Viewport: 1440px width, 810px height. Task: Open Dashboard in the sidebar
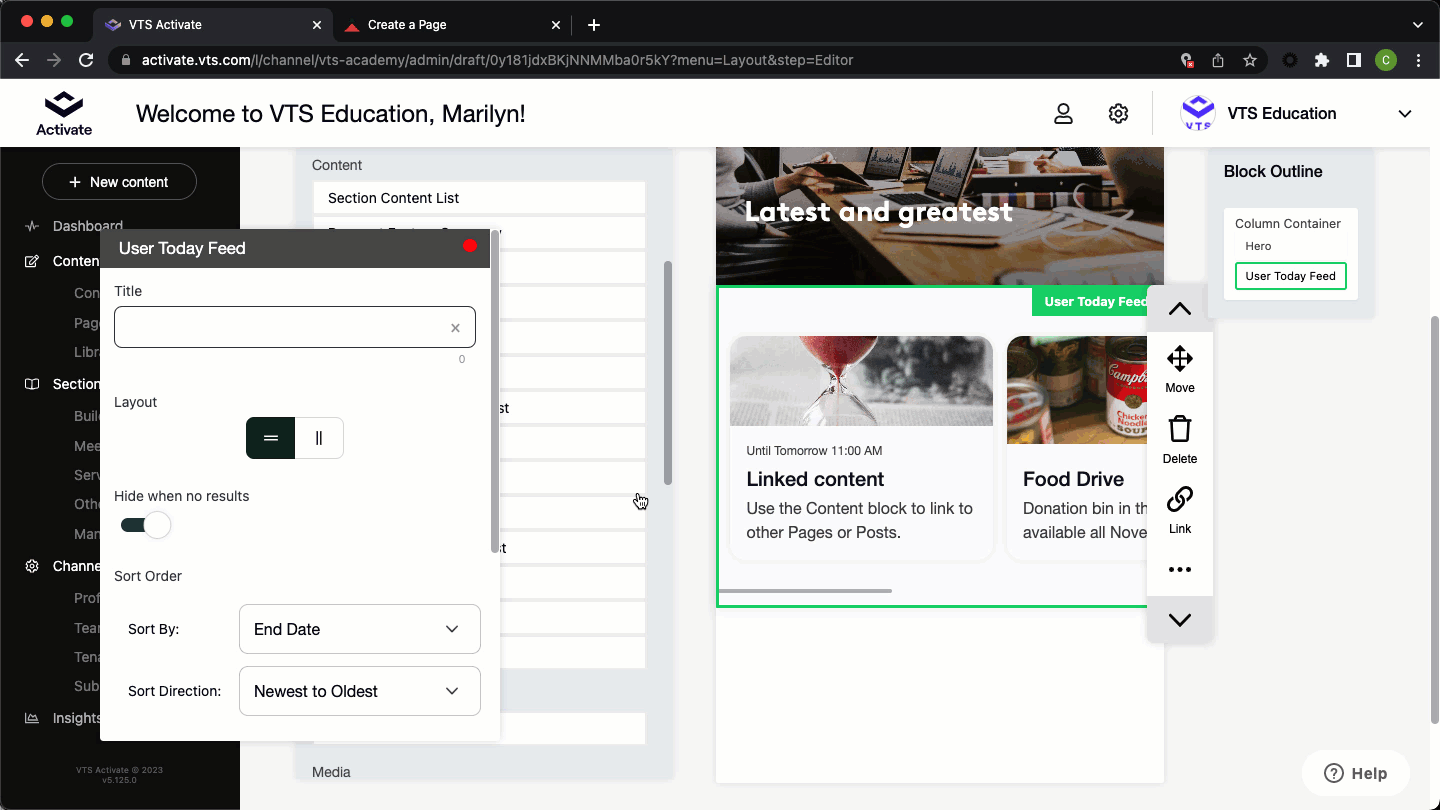(x=88, y=226)
